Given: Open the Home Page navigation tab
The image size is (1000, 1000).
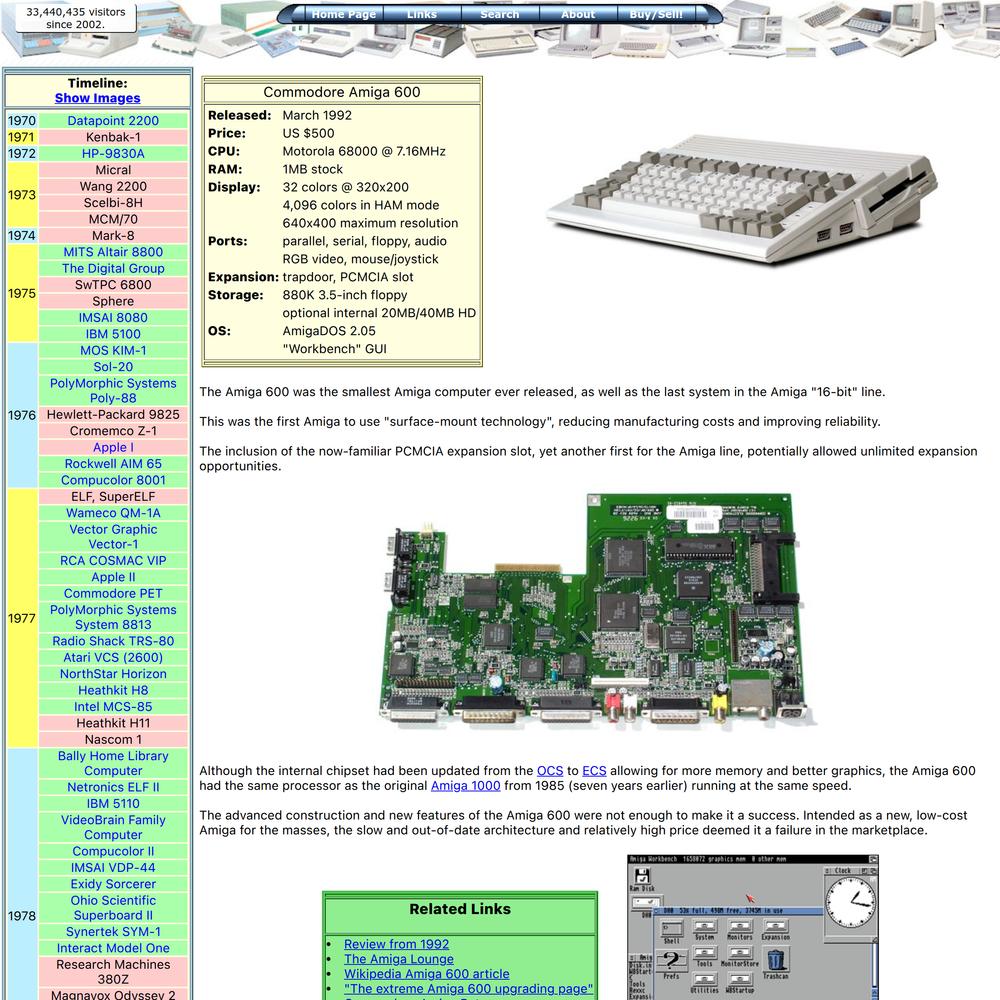Looking at the screenshot, I should click(343, 14).
